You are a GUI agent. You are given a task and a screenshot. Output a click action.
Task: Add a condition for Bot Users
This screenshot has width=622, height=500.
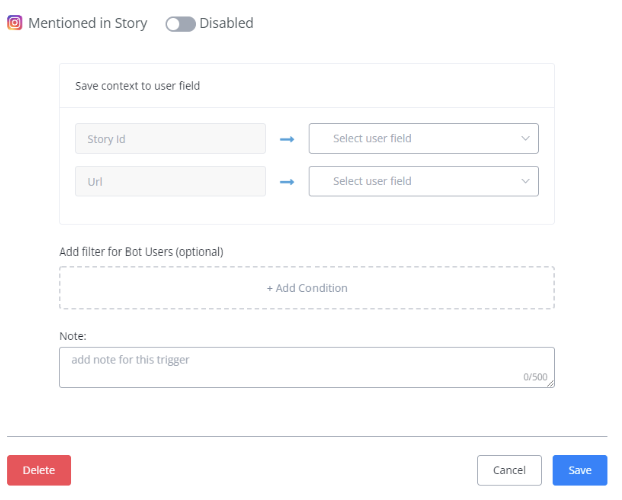pos(307,288)
